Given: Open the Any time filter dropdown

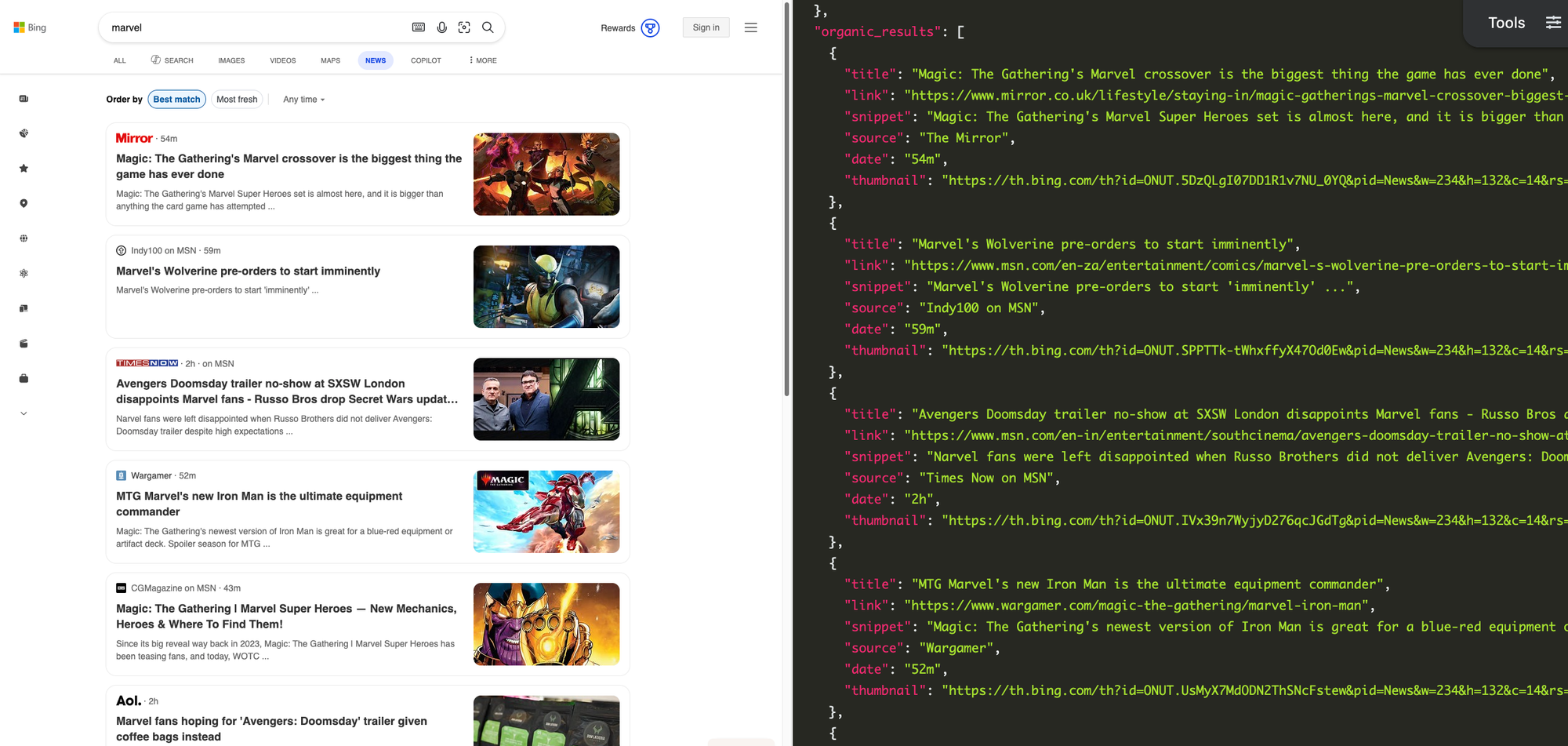Looking at the screenshot, I should point(304,100).
